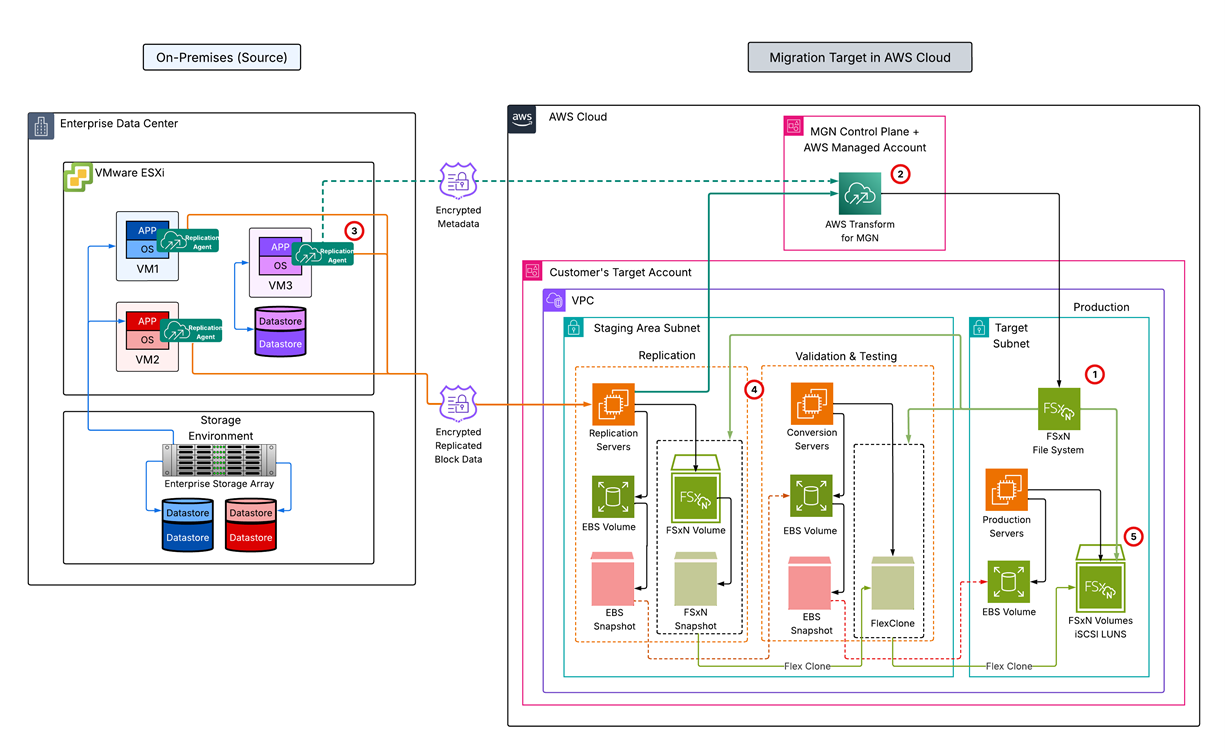This screenshot has height=751, width=1225.
Task: Select the "Enterprise Data Center" label
Action: point(119,124)
